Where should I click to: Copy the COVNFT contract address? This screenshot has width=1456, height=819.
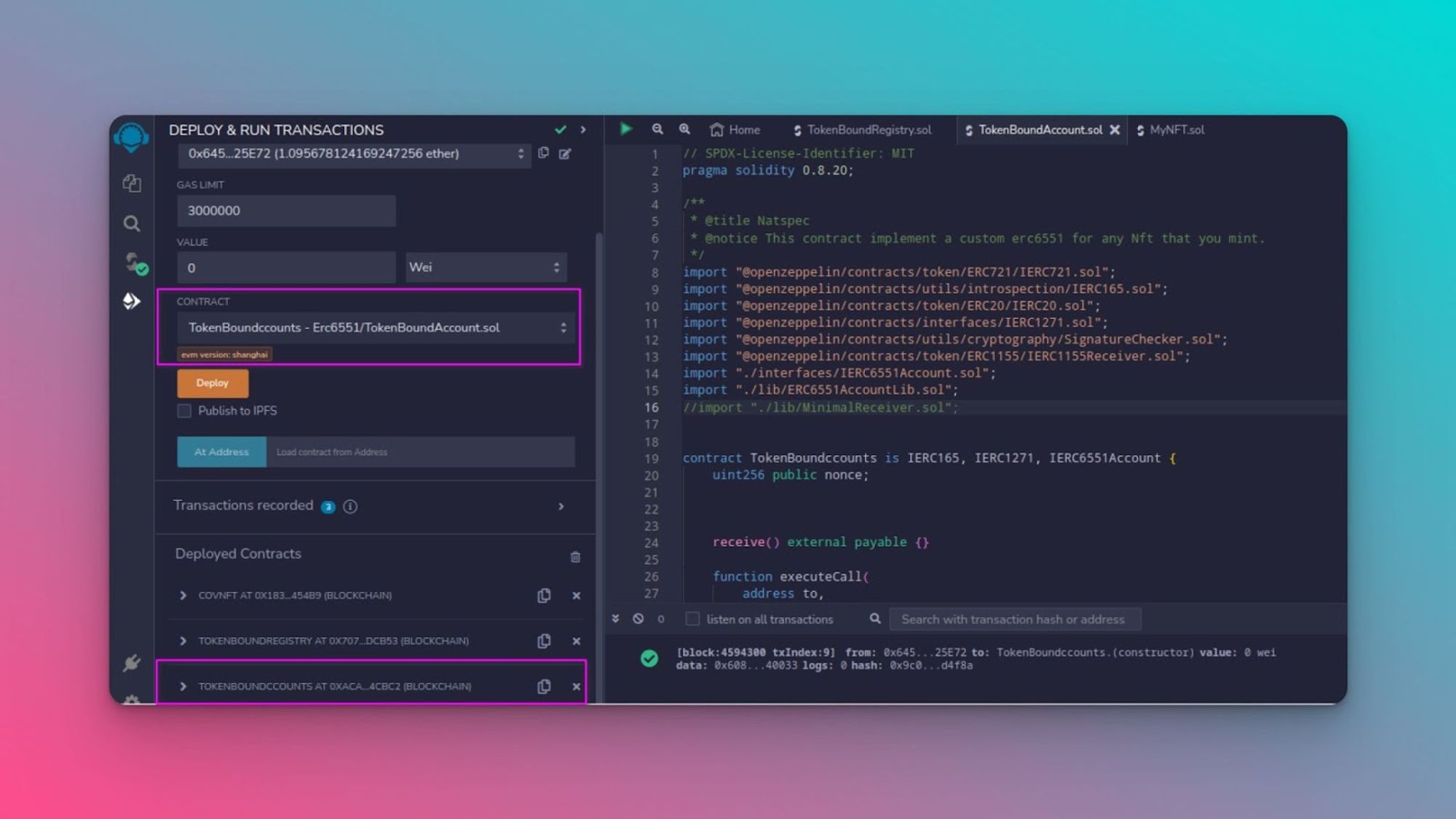(x=544, y=596)
